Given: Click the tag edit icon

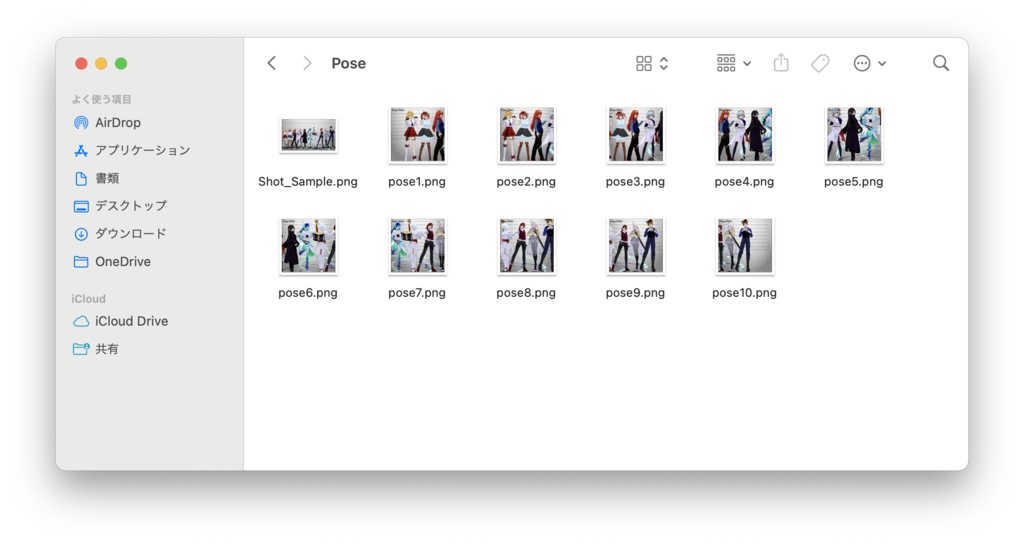Looking at the screenshot, I should [x=820, y=63].
